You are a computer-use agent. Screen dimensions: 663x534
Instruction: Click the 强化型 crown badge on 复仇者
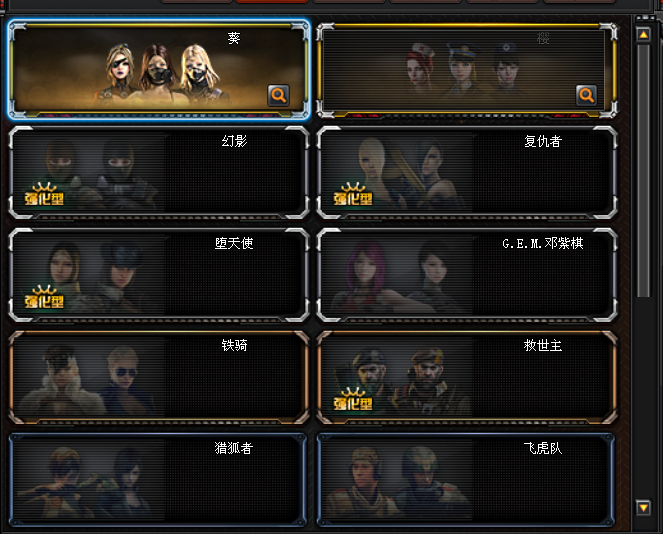pyautogui.click(x=353, y=194)
